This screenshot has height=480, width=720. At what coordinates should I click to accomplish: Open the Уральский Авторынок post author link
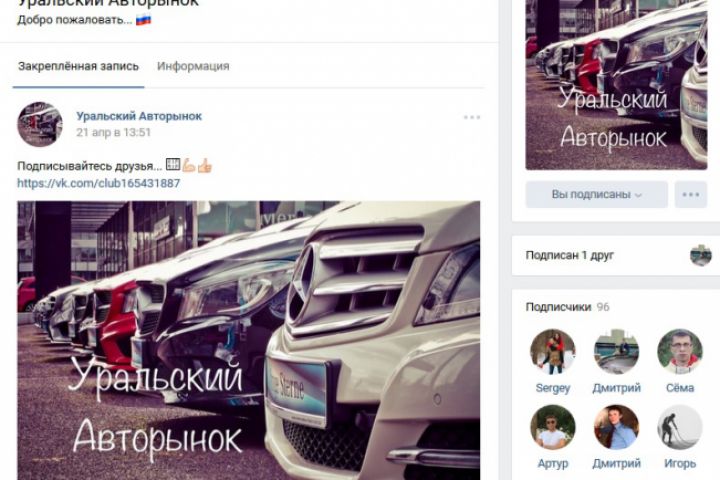(x=139, y=116)
